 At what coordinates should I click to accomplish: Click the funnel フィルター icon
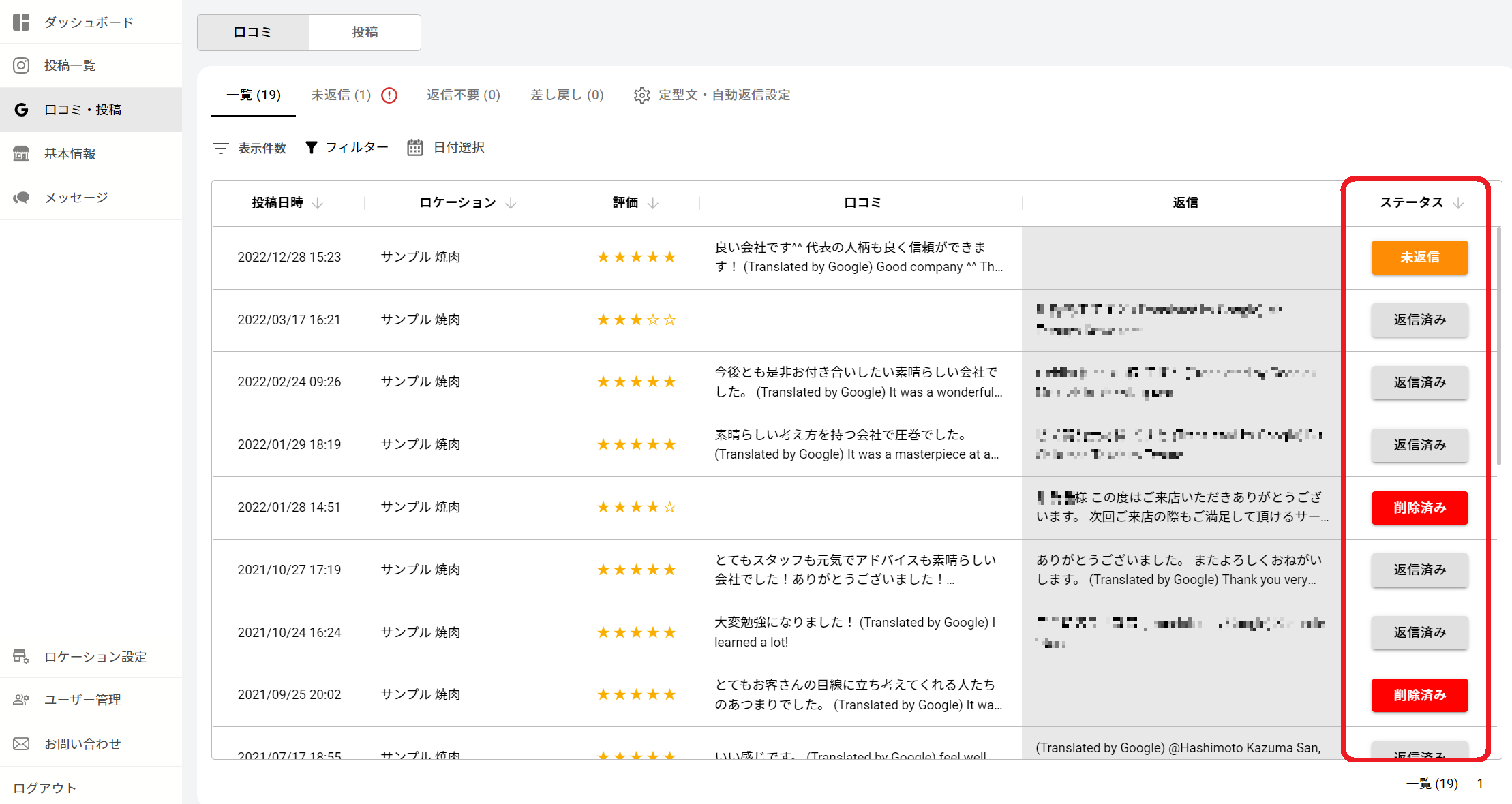coord(311,148)
